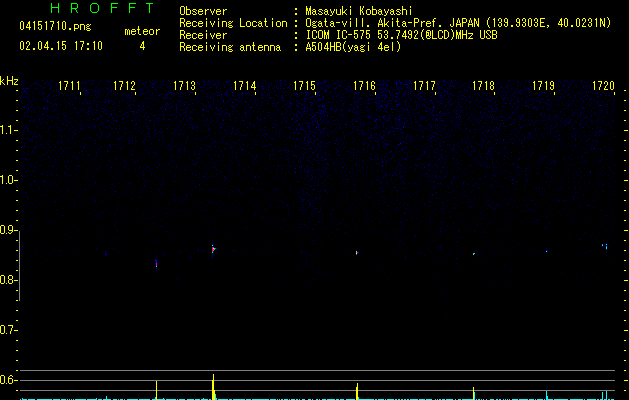This screenshot has height=400, width=629.
Task: Click time label 1715
Action: [304, 86]
